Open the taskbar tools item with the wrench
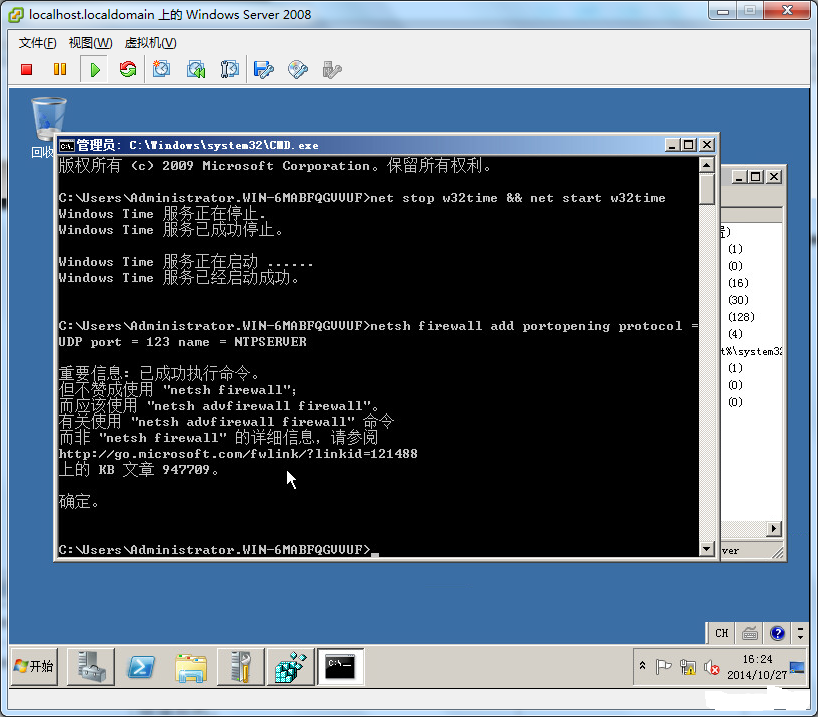 tap(240, 666)
